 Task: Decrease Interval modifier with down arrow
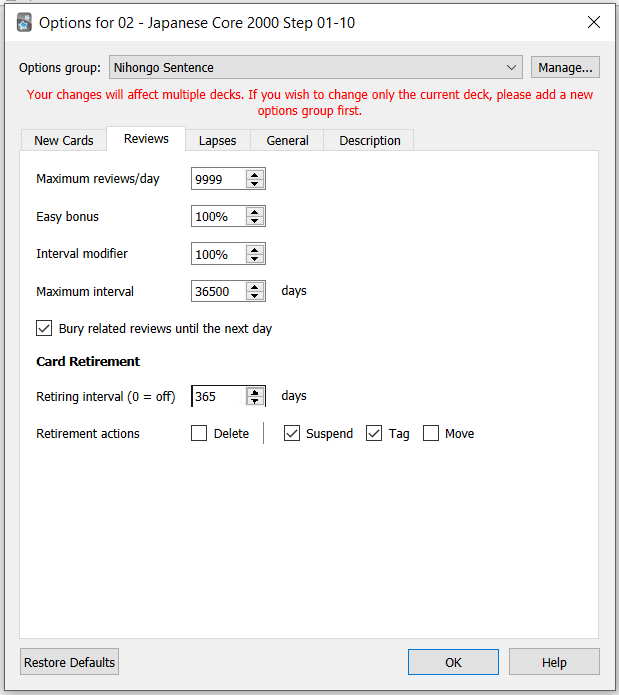254,258
